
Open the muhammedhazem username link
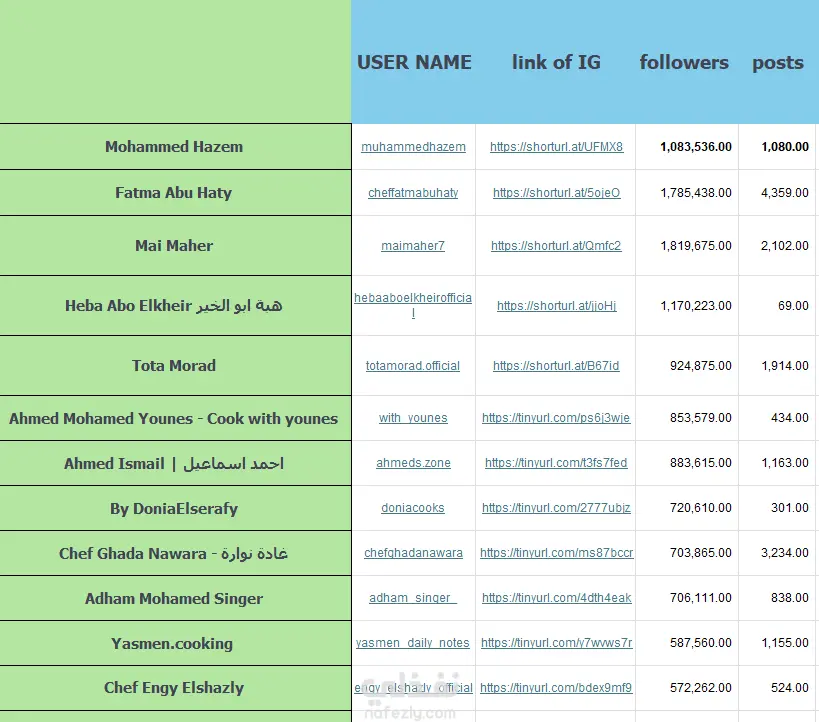413,147
